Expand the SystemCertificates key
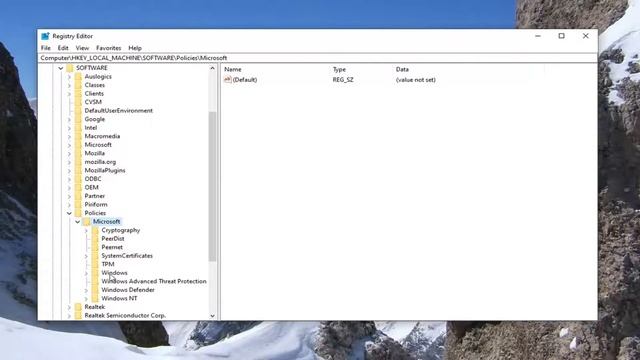640x360 pixels. (x=86, y=256)
